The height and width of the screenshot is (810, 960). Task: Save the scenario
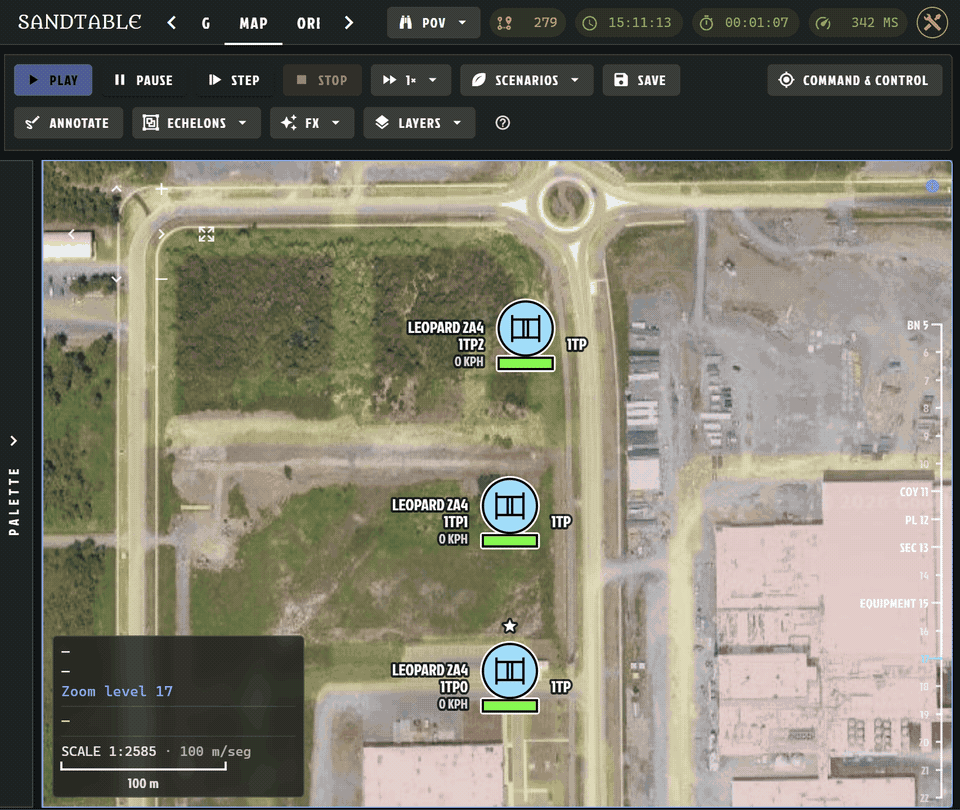[x=641, y=80]
